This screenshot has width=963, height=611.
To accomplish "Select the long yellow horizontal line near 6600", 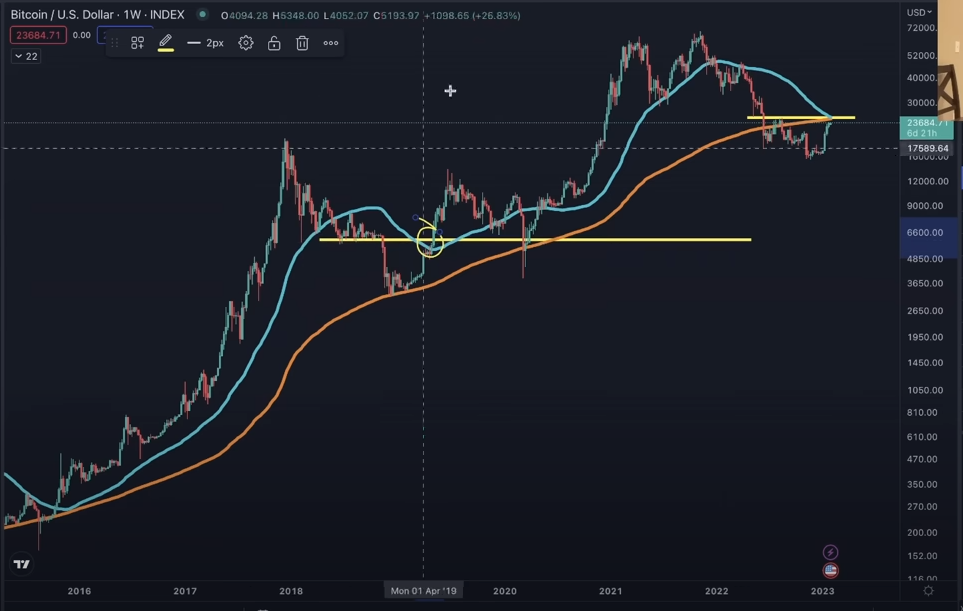I will tap(535, 239).
